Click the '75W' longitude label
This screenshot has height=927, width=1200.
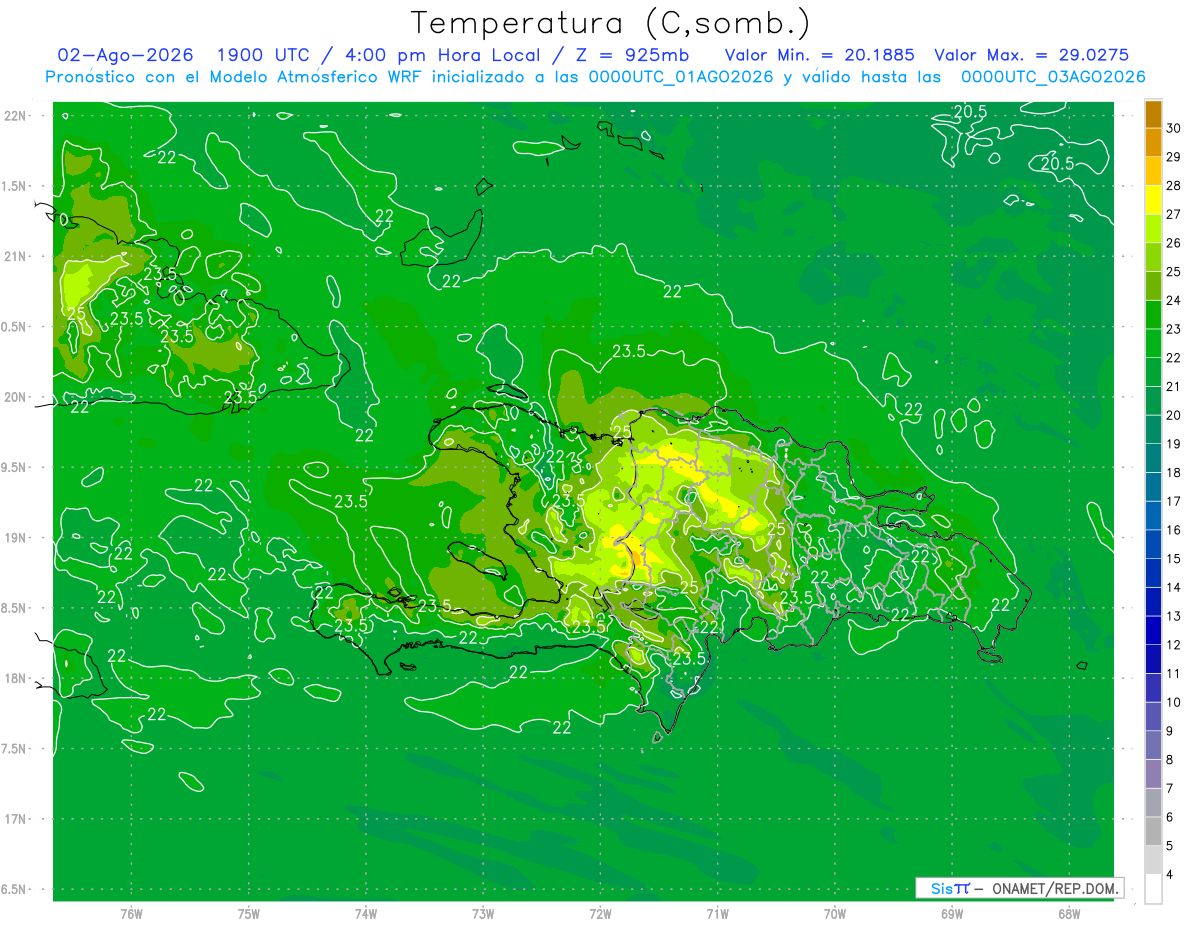(249, 914)
